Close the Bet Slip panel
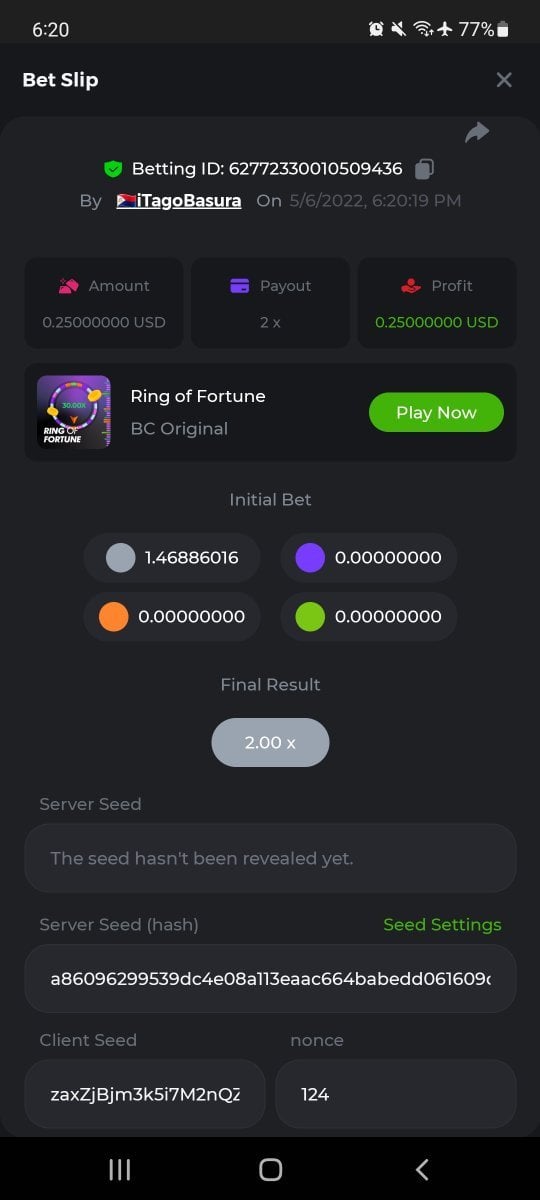Viewport: 540px width, 1200px height. tap(504, 80)
